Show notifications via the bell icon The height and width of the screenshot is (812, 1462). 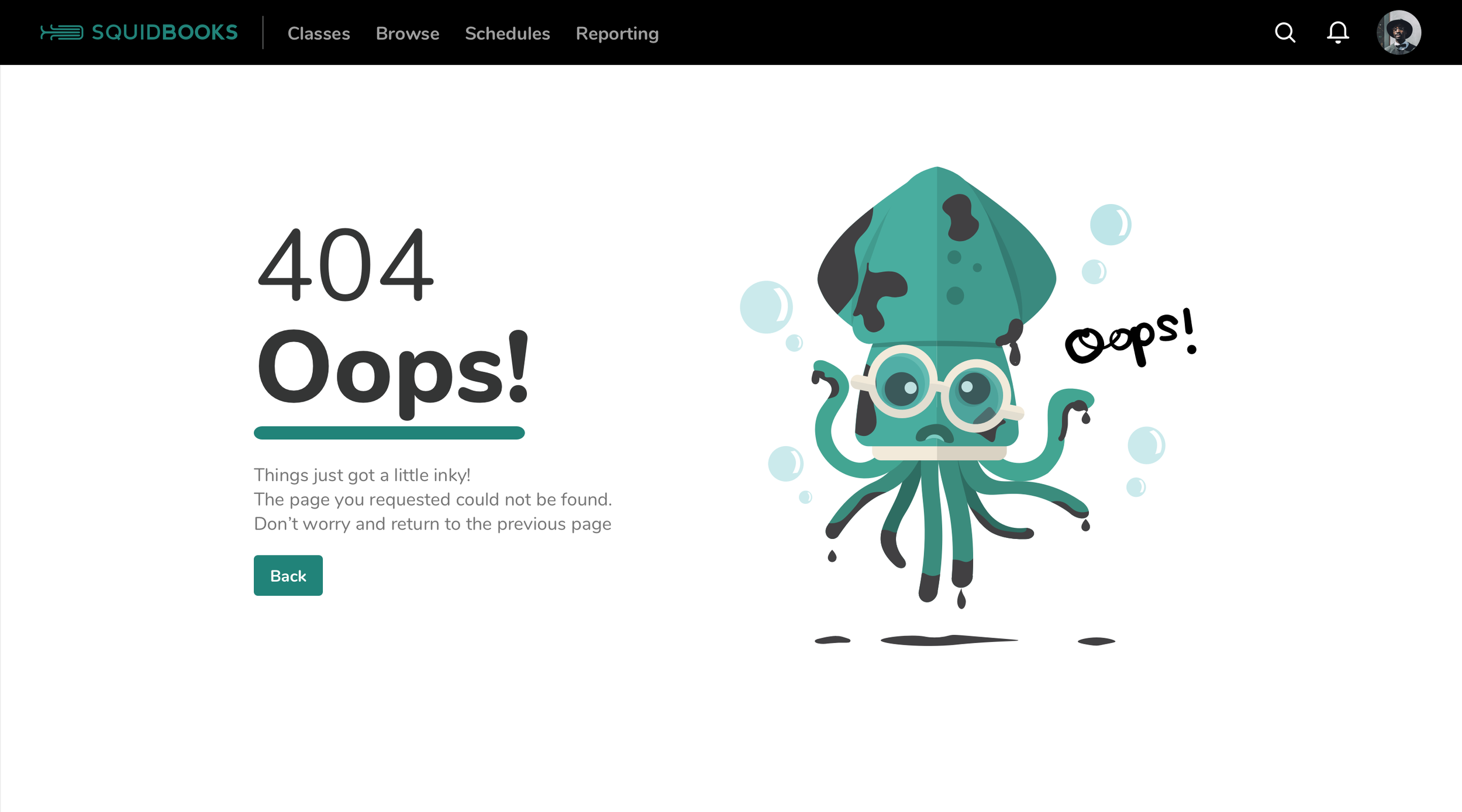coord(1337,33)
